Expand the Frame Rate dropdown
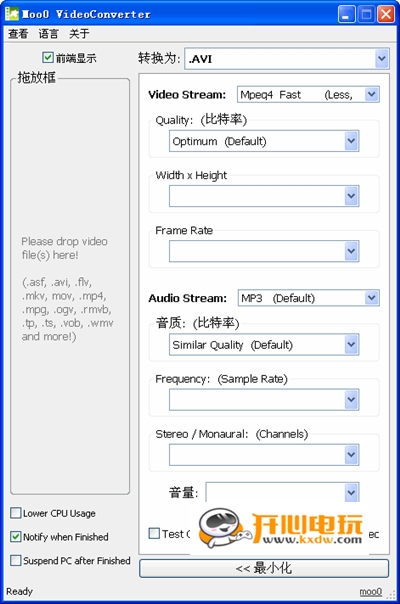 click(264, 251)
